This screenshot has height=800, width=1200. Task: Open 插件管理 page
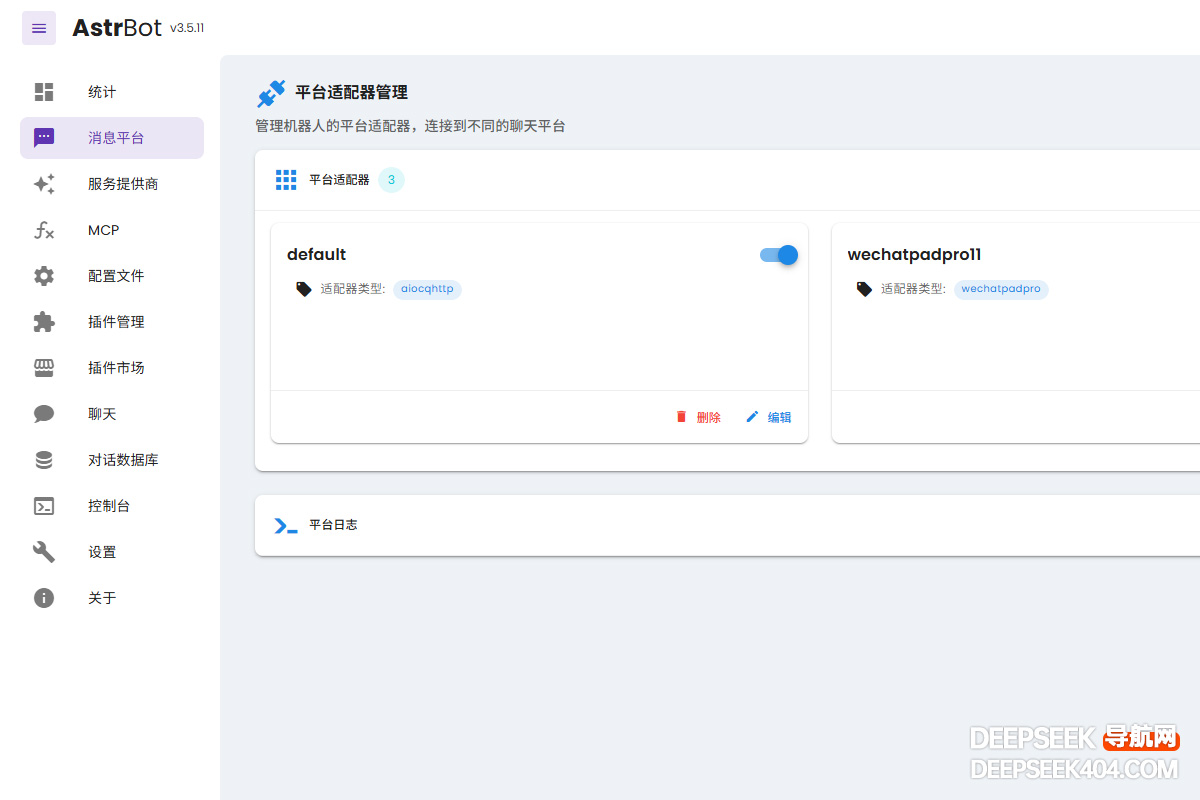(112, 322)
